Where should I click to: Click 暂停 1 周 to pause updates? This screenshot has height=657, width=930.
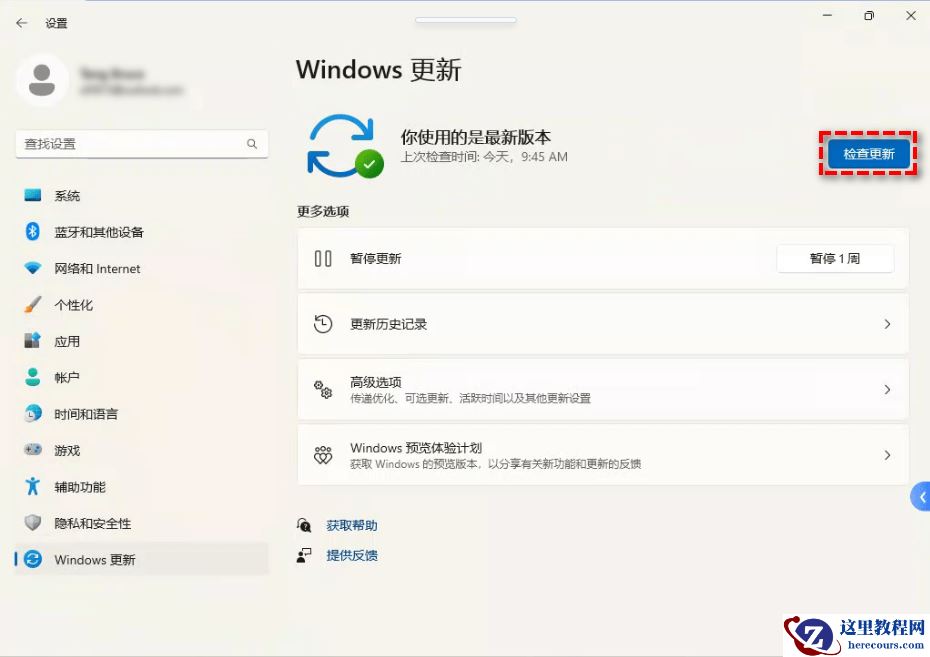click(x=835, y=257)
